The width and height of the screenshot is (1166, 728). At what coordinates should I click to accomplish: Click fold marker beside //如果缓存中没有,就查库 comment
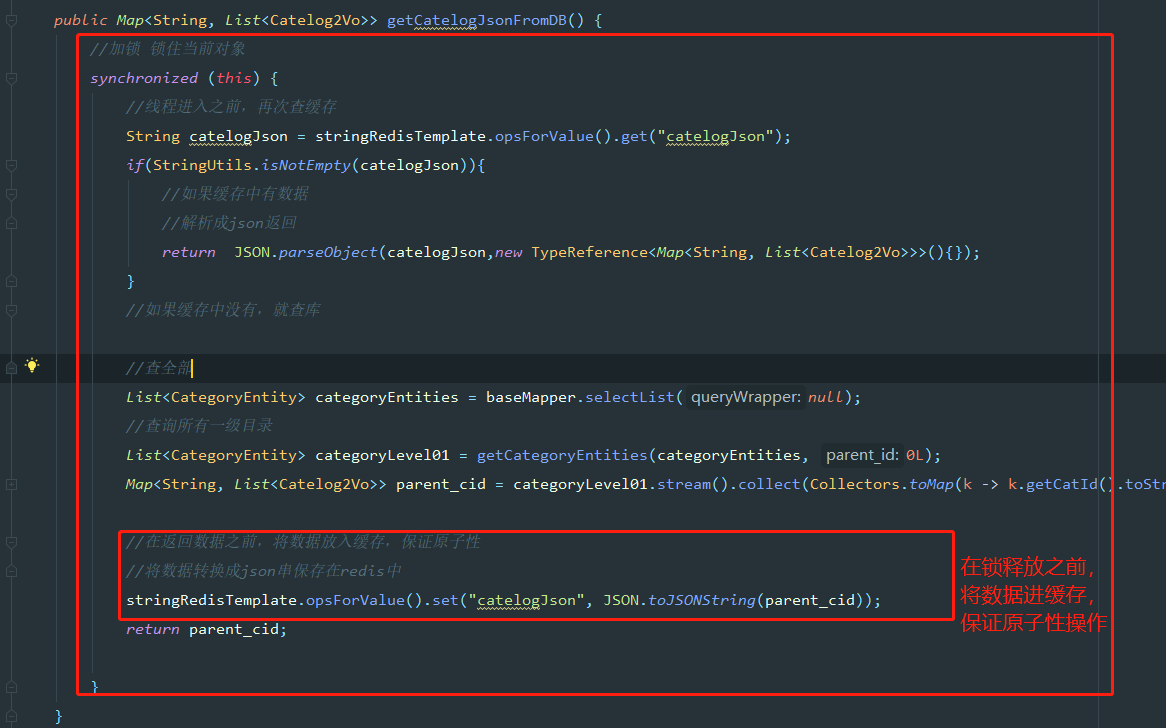[11, 310]
